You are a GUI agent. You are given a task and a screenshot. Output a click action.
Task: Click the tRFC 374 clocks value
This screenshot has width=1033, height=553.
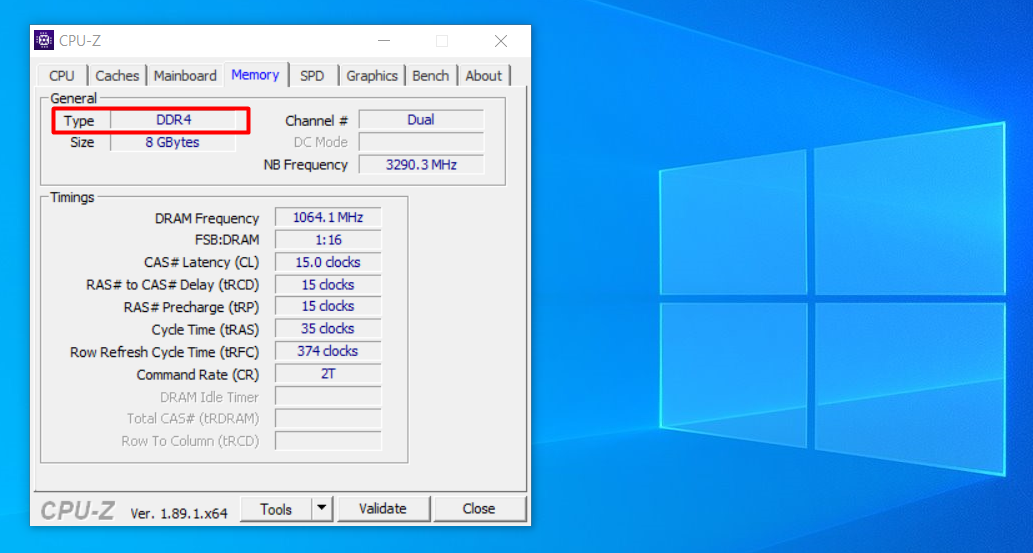328,351
